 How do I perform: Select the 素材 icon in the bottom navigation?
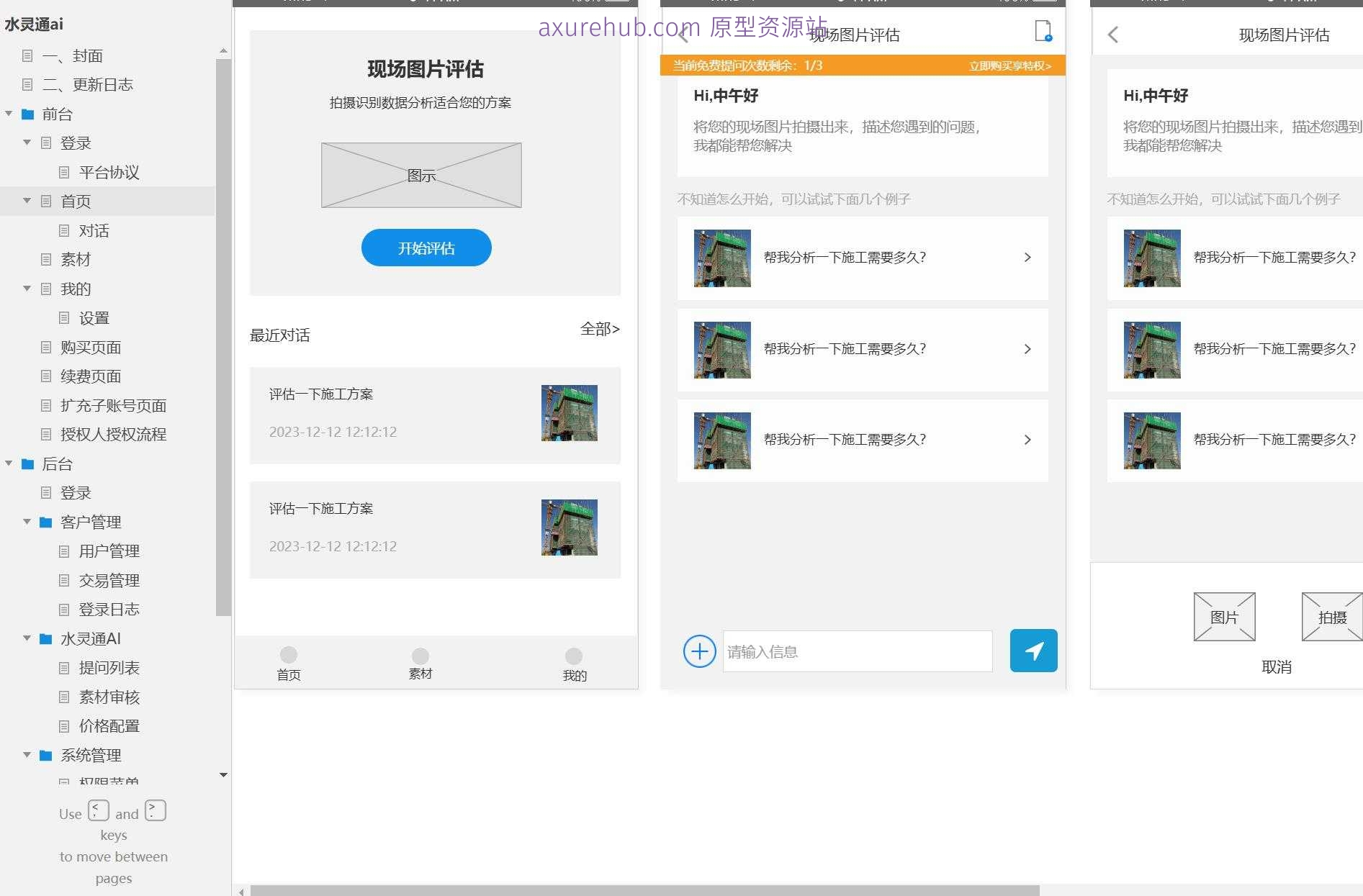(420, 655)
